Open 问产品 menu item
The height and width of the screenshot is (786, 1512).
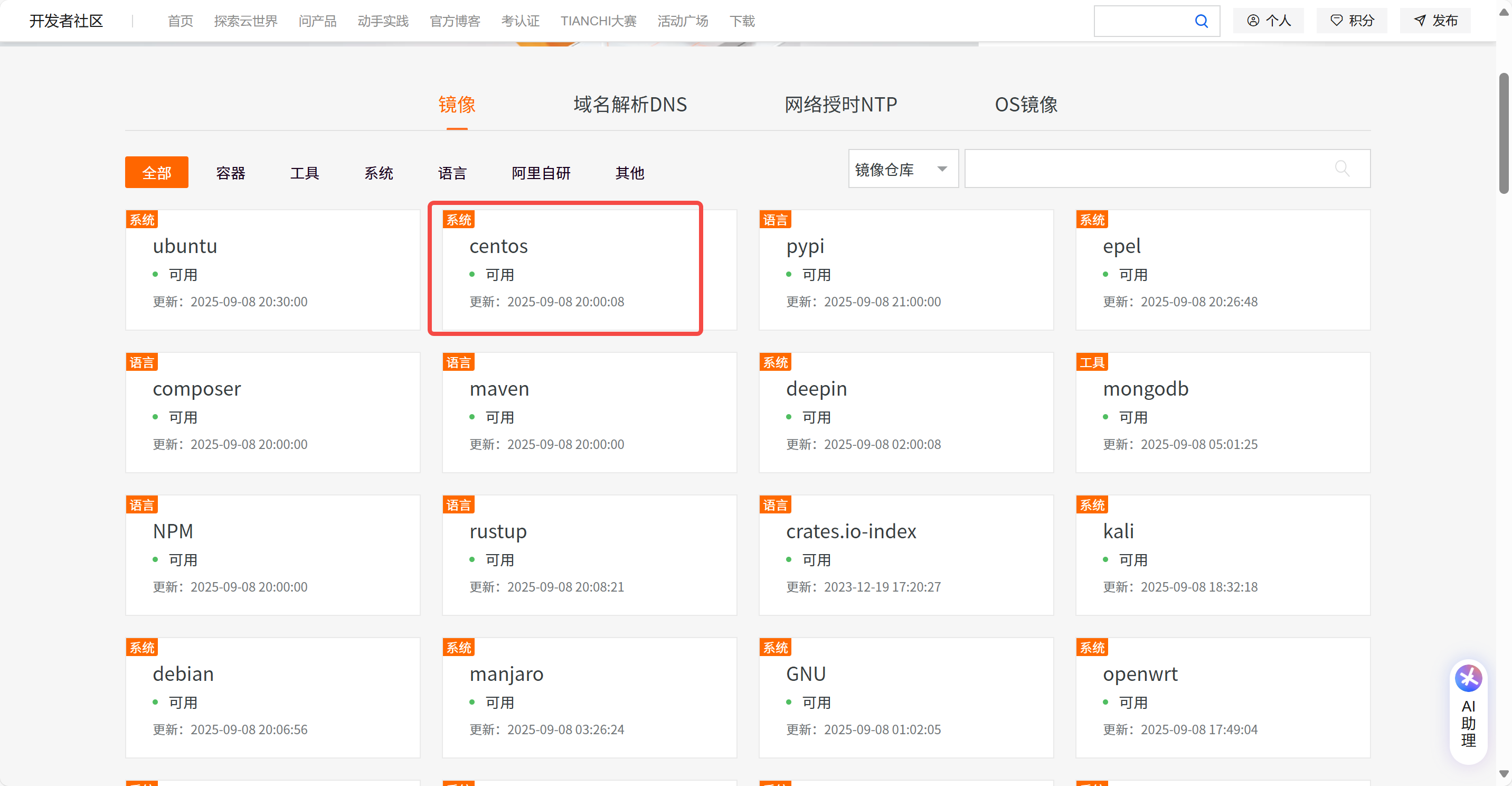click(317, 21)
